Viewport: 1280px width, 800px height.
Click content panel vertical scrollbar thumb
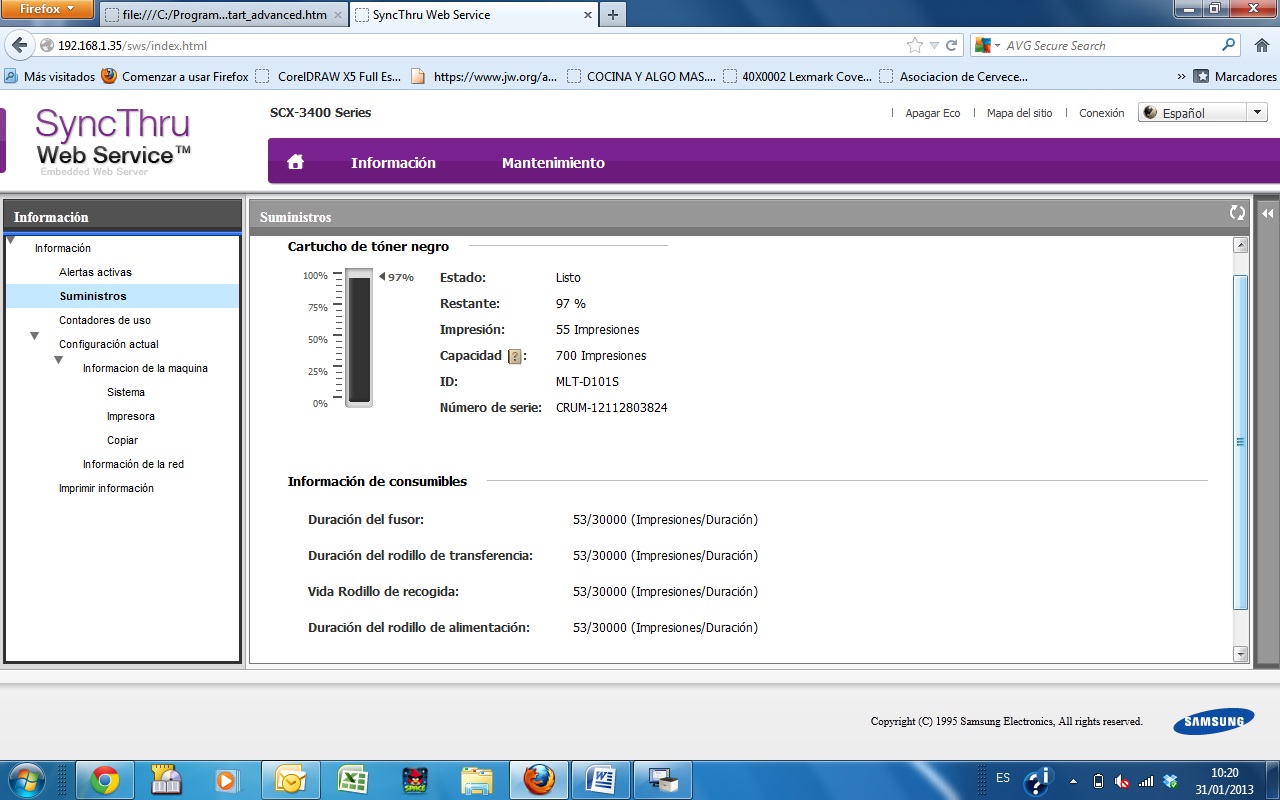1241,441
